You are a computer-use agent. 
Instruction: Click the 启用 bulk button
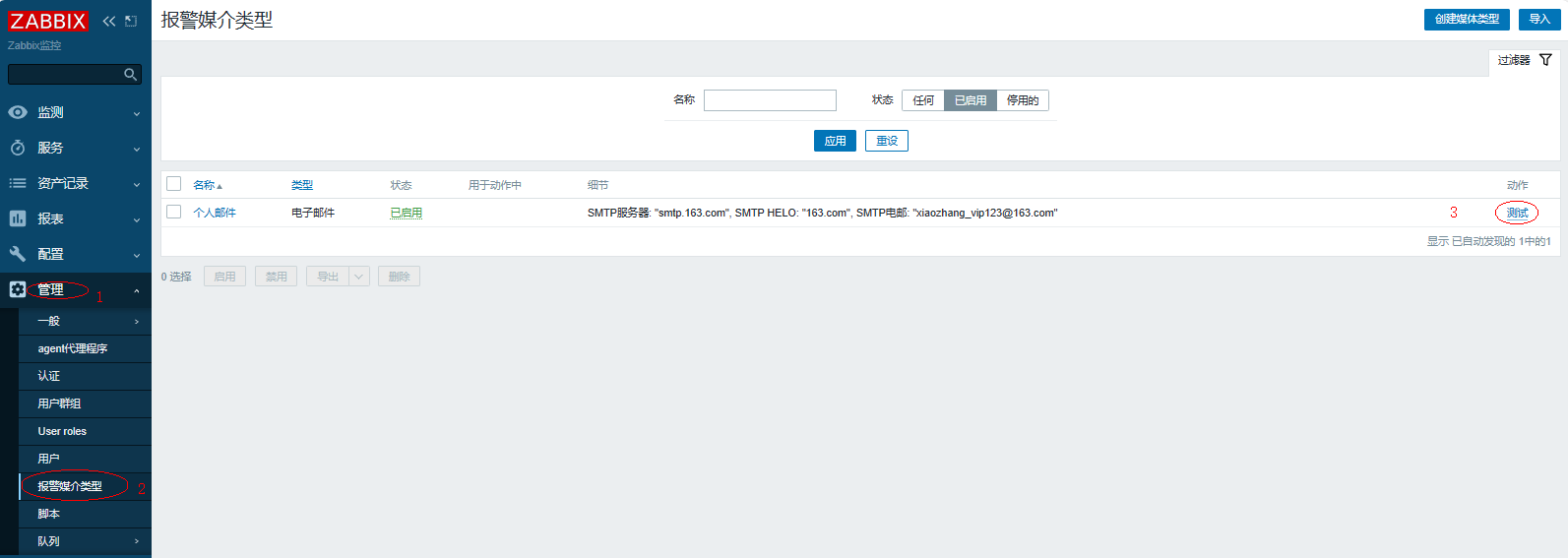tap(224, 277)
